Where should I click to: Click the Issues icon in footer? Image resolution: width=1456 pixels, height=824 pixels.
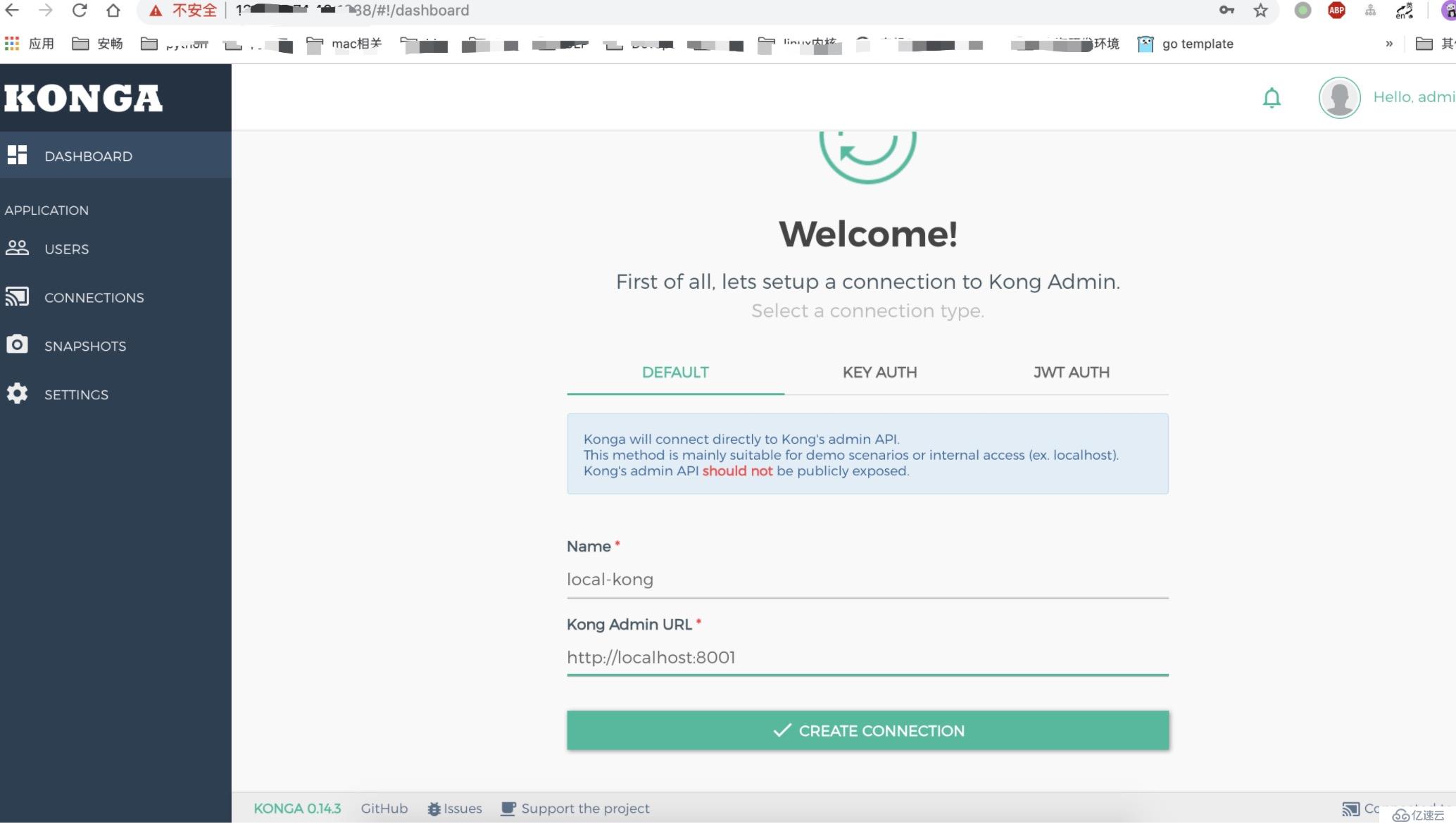[434, 808]
